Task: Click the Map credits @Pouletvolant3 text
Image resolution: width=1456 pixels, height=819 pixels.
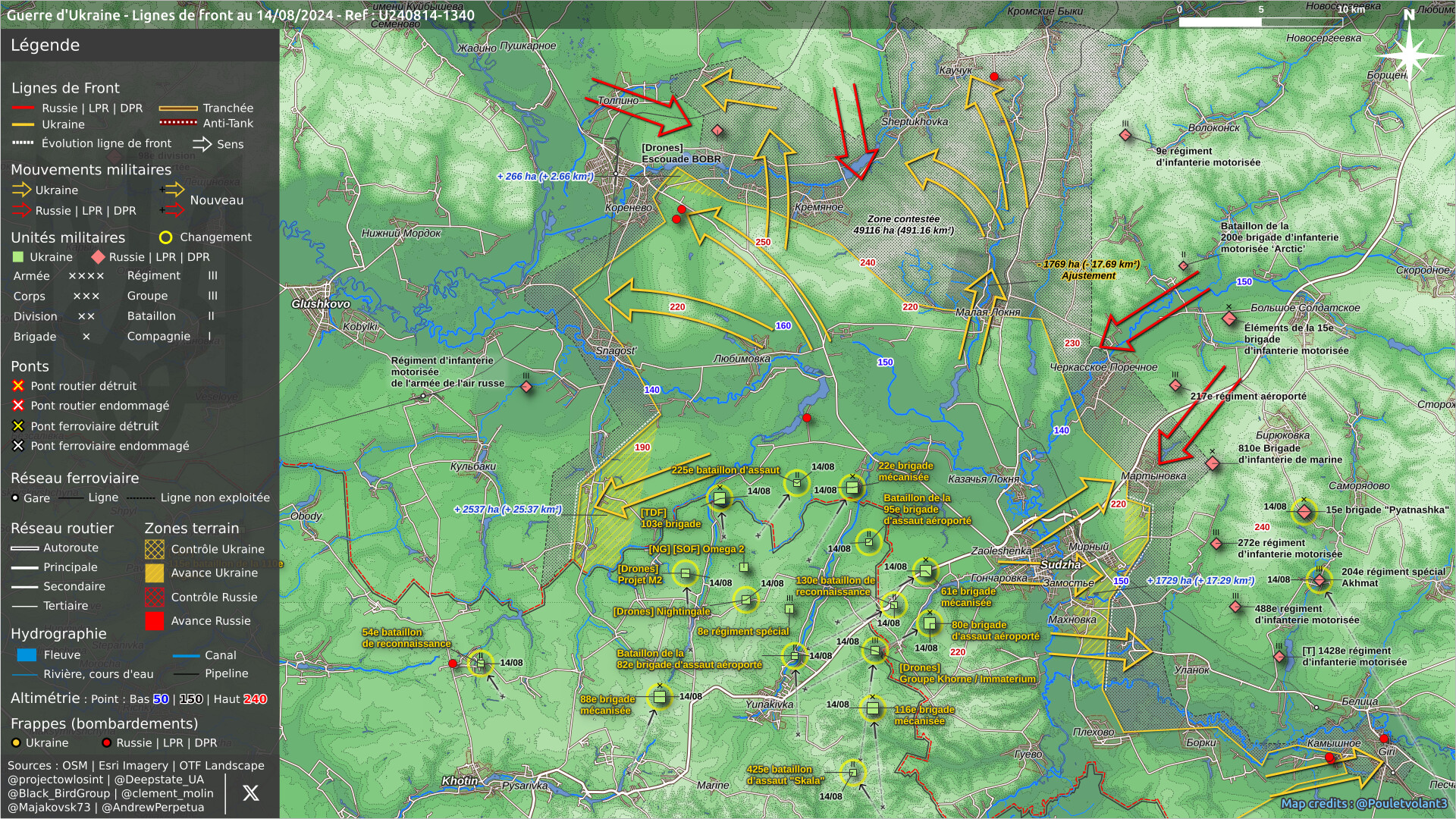Action: tap(1363, 804)
